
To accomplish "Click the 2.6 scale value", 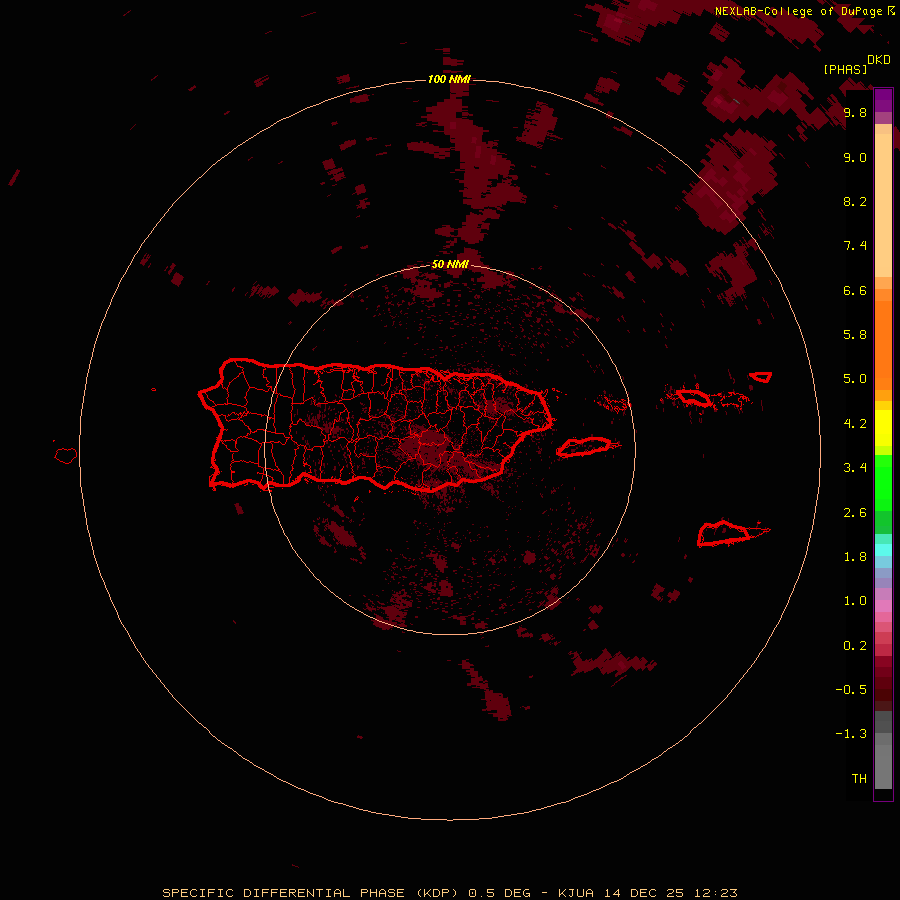I will pyautogui.click(x=855, y=513).
